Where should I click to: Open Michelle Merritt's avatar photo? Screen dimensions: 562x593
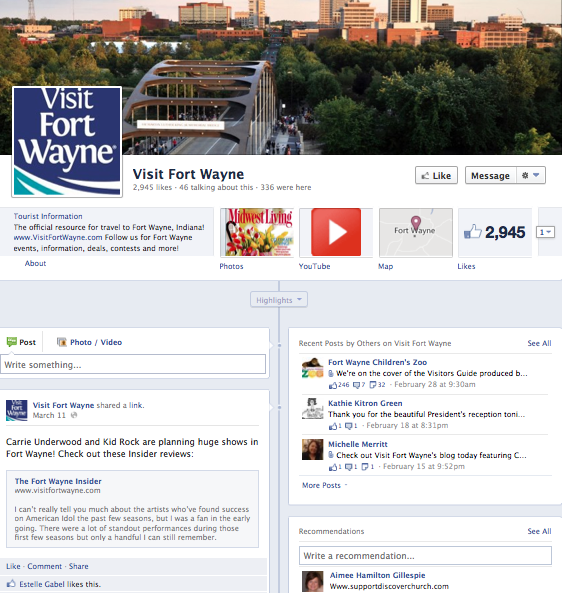coord(312,449)
